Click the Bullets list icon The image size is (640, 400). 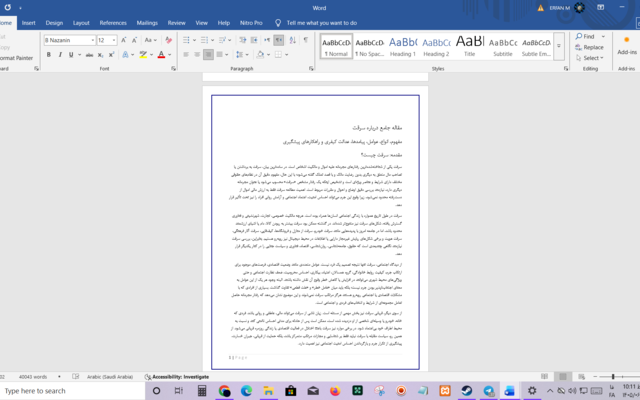(x=186, y=40)
